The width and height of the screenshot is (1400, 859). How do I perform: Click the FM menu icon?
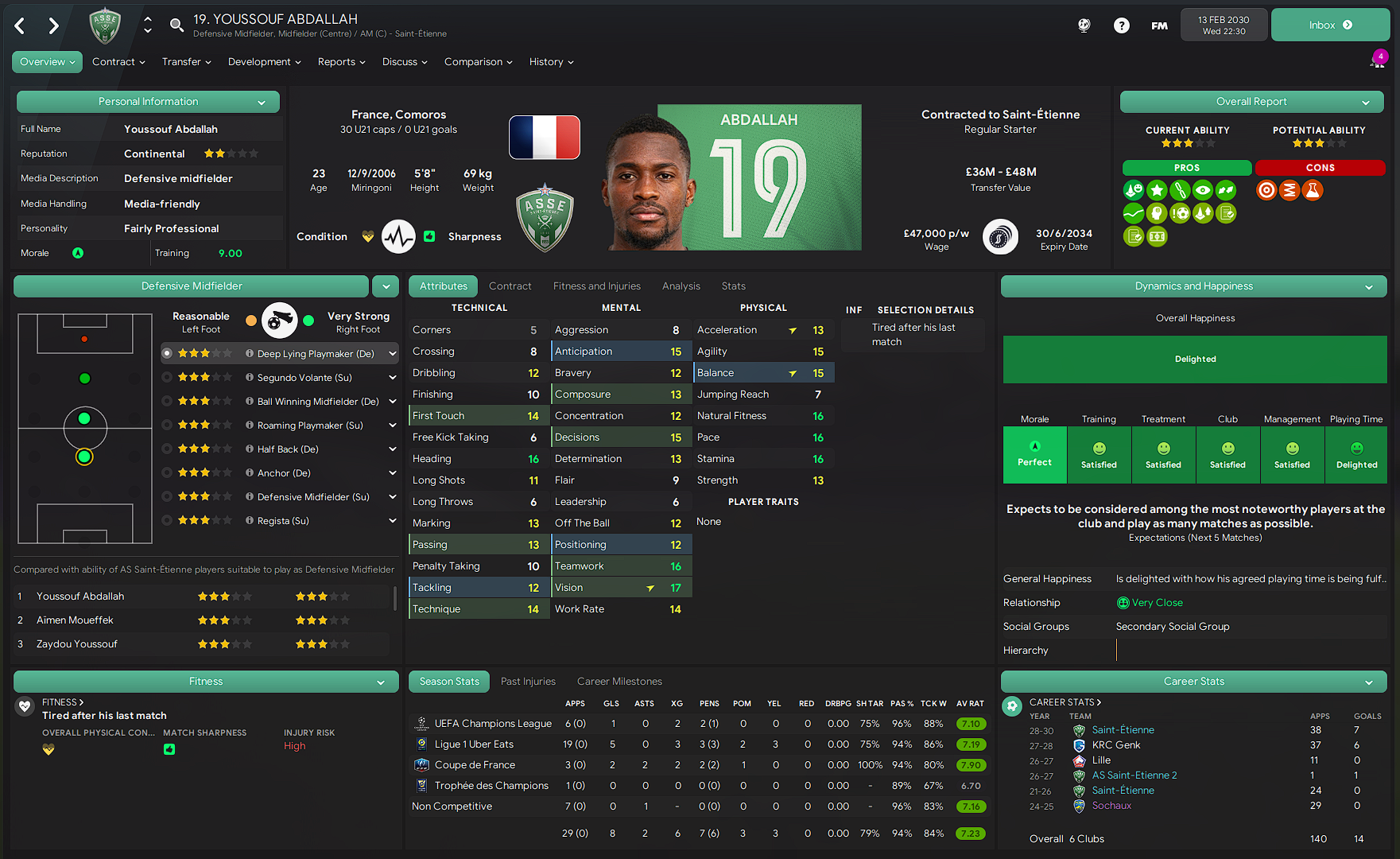click(x=1160, y=25)
